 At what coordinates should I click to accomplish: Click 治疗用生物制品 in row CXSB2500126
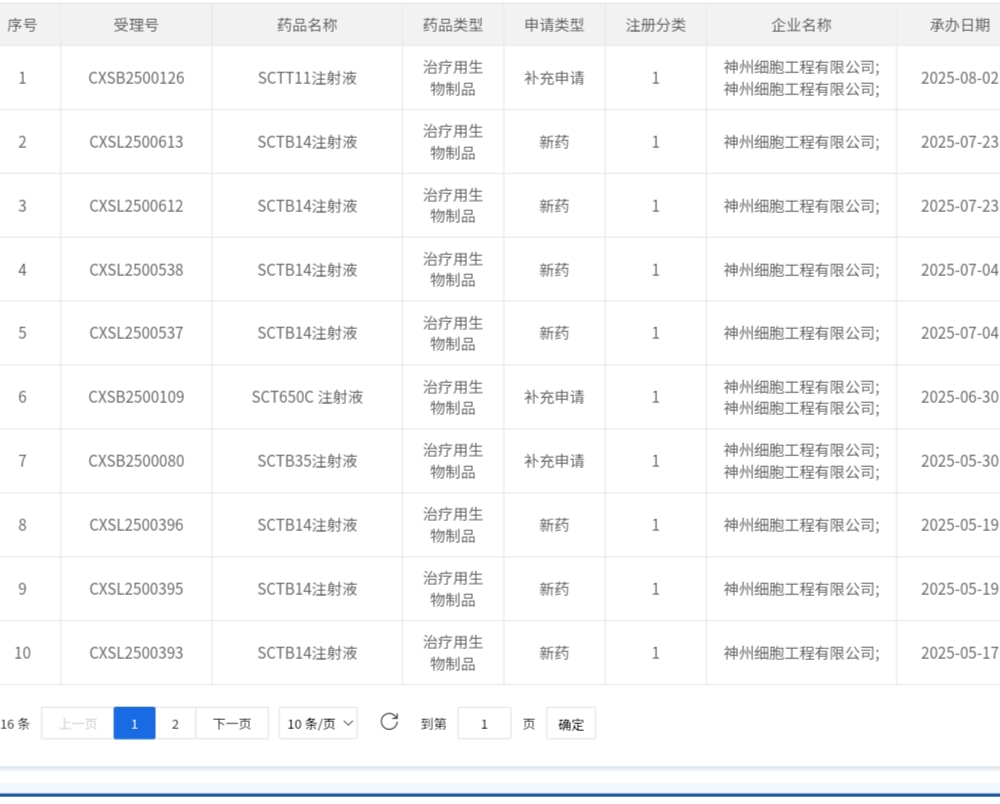click(x=453, y=78)
